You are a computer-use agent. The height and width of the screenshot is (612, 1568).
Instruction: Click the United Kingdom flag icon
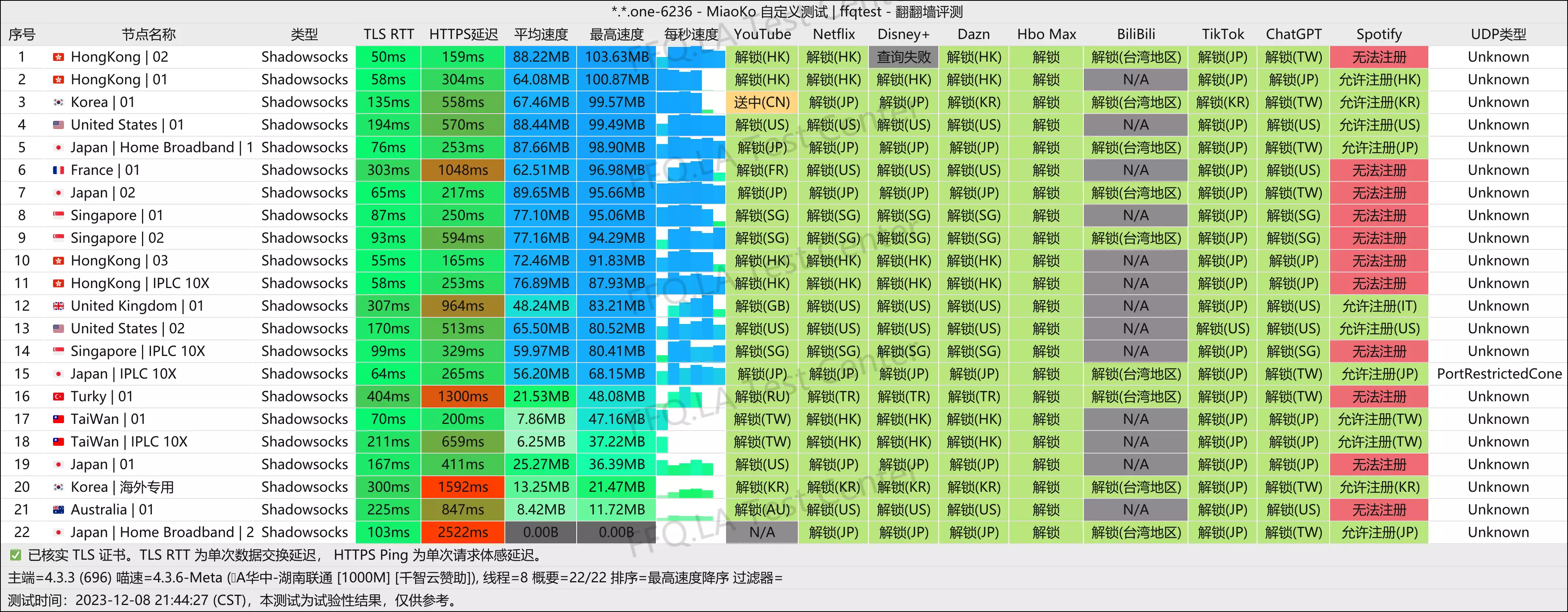(59, 306)
